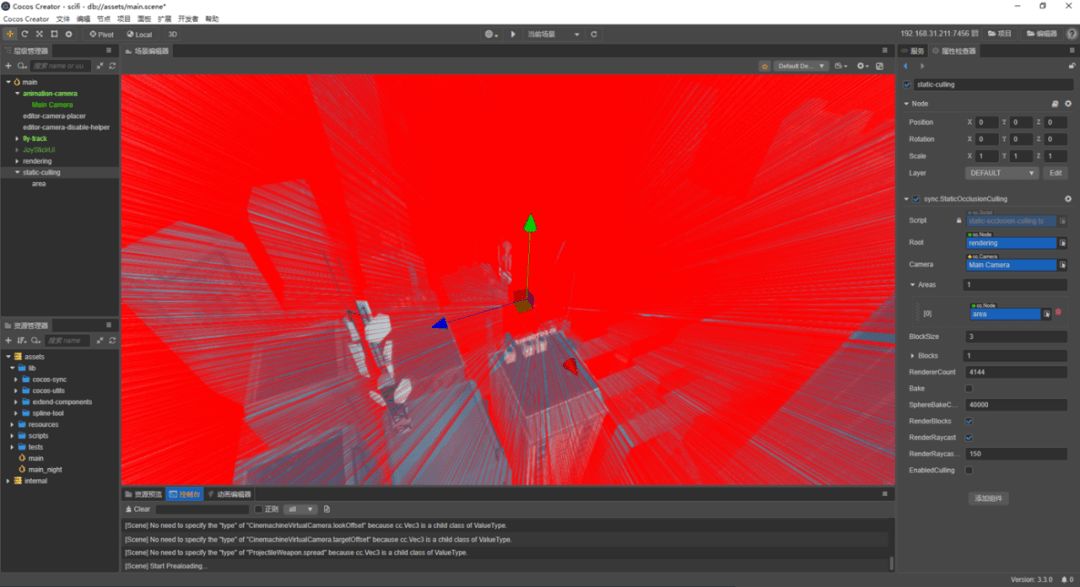Add new asset with plus icon
The height and width of the screenshot is (587, 1080).
click(x=8, y=340)
